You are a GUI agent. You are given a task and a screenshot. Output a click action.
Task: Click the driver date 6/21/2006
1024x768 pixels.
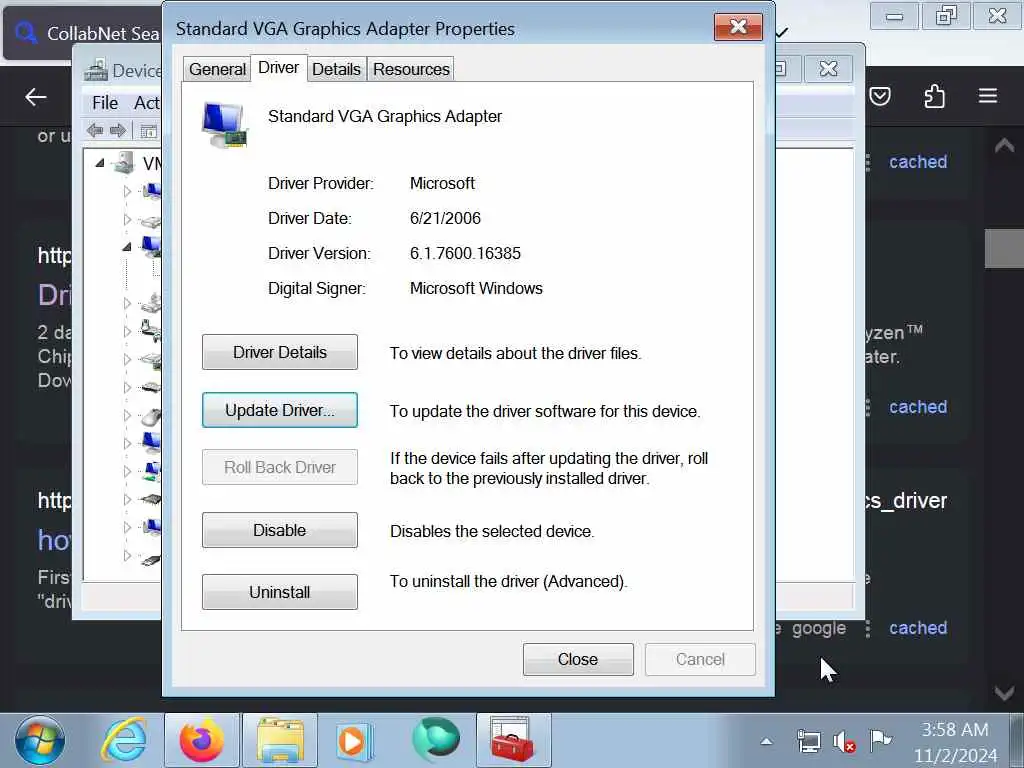(445, 218)
